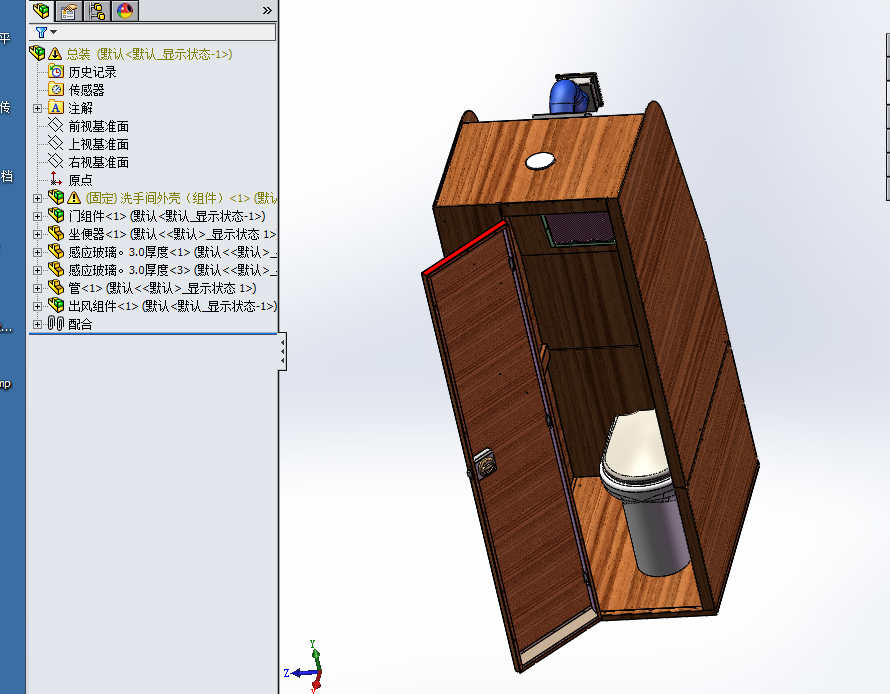
Task: Select 配合 mates item
Action: pyautogui.click(x=80, y=325)
